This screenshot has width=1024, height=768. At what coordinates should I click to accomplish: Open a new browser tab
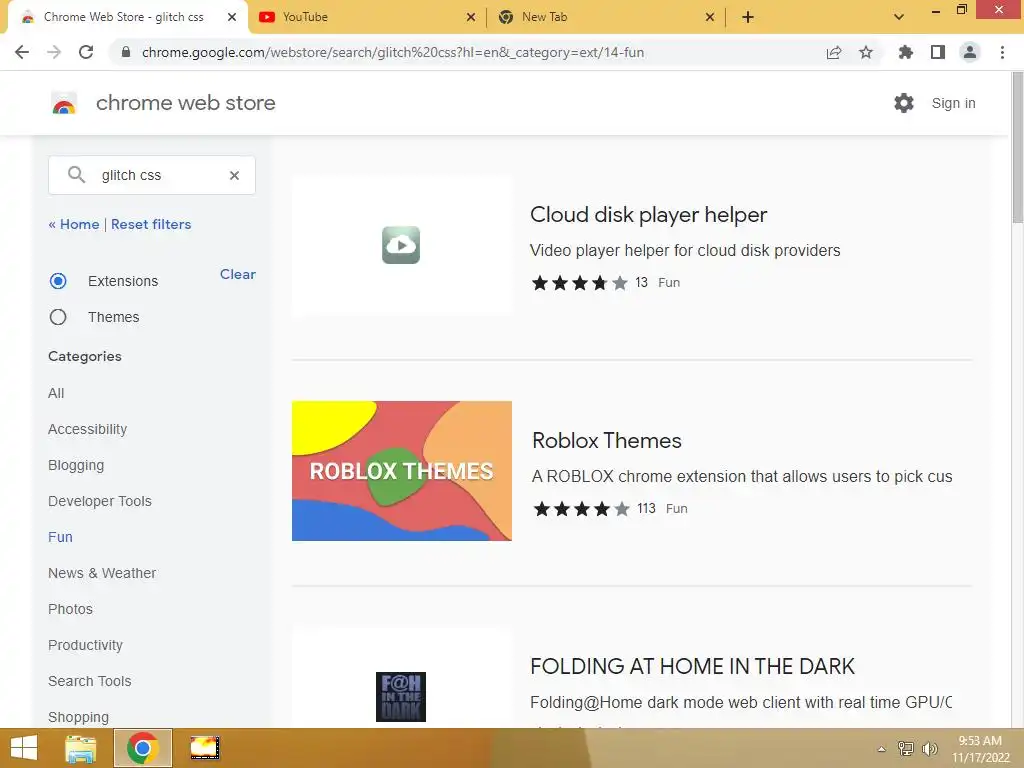[748, 17]
